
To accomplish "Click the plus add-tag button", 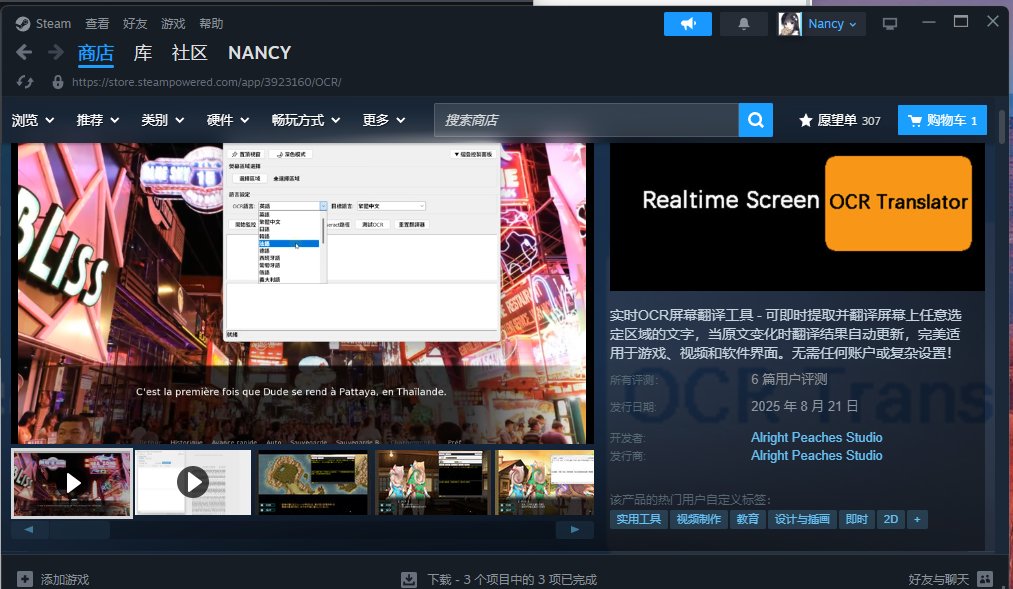I will [x=917, y=519].
